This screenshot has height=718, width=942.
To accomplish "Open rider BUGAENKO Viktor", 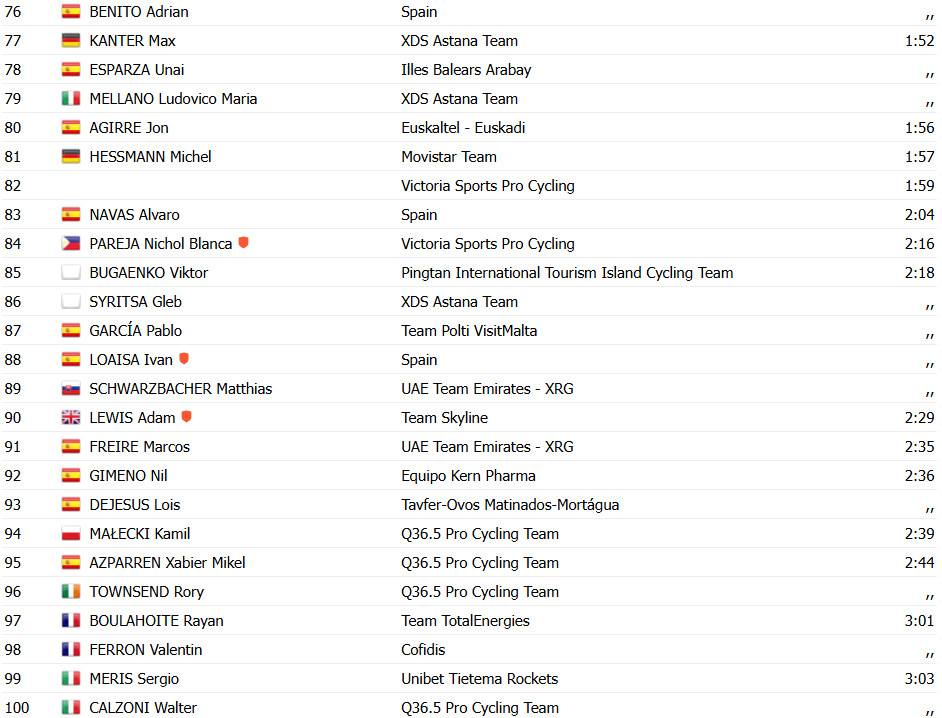I will click(148, 272).
